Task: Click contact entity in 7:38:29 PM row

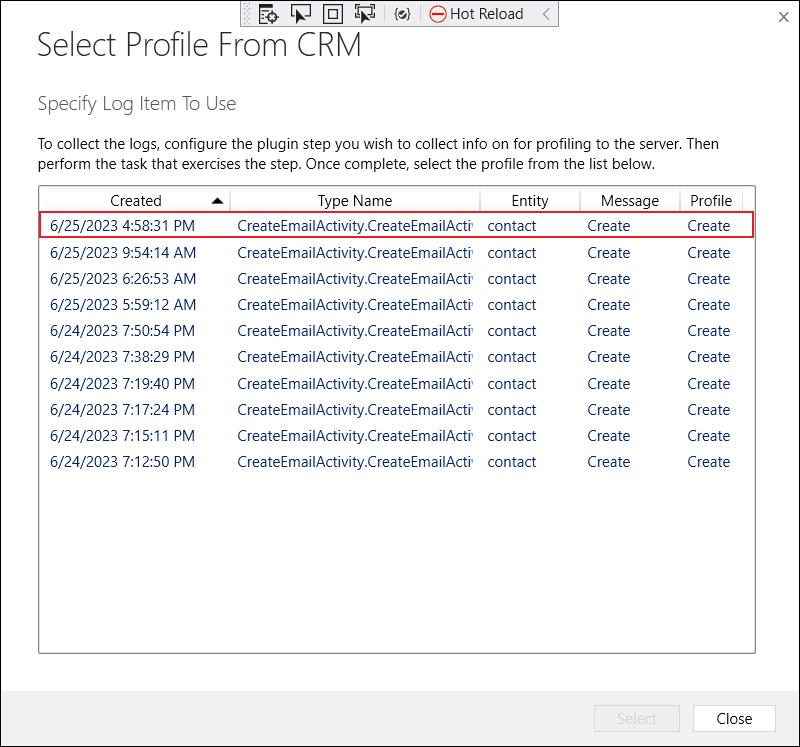Action: pyautogui.click(x=512, y=357)
